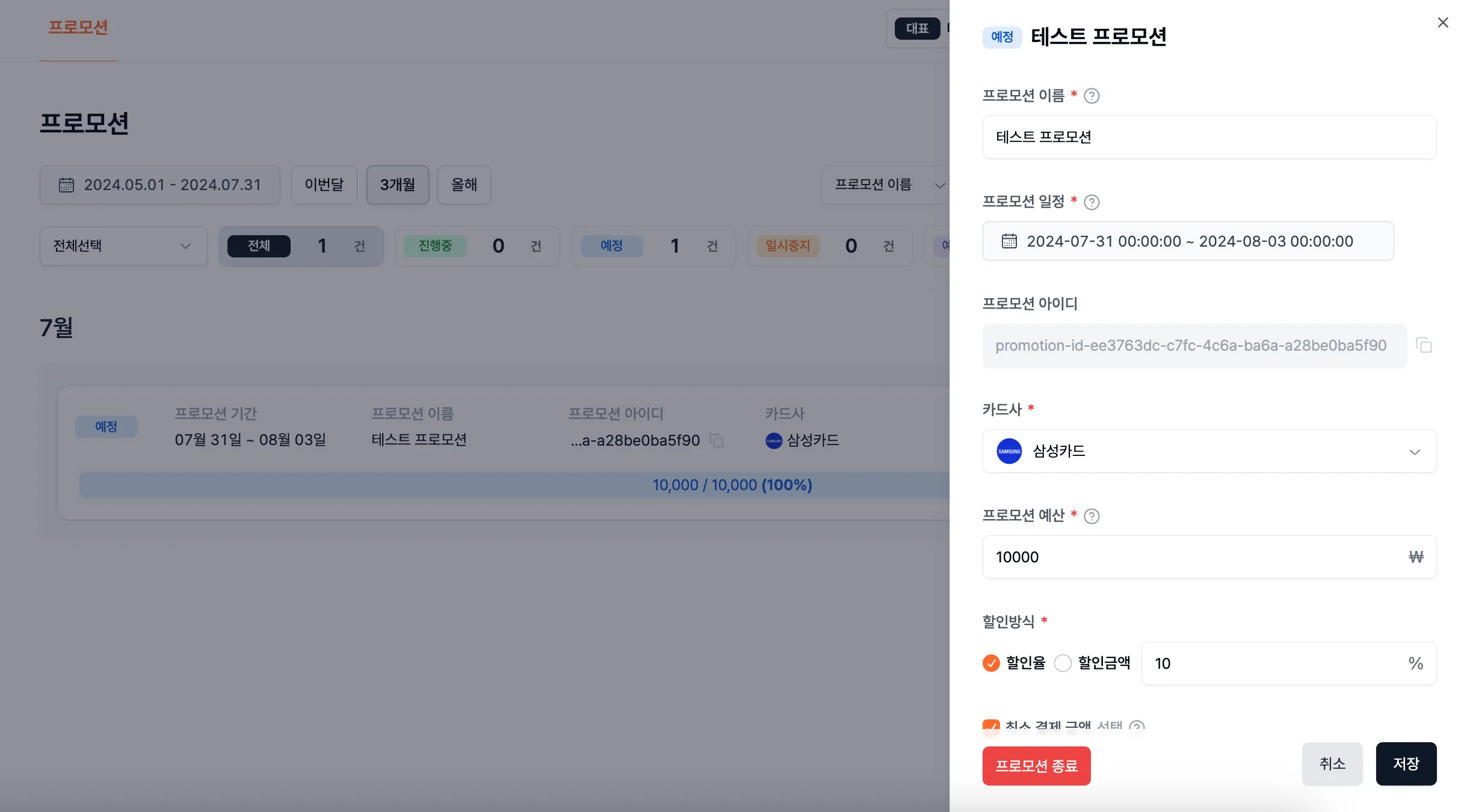Viewport: 1467px width, 812px height.
Task: Click the 저장 button
Action: pyautogui.click(x=1406, y=764)
